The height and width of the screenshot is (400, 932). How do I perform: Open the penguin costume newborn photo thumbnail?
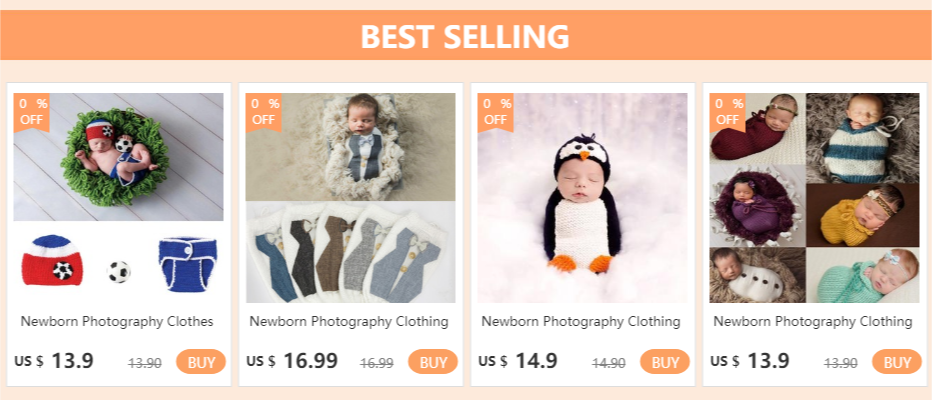(x=582, y=198)
